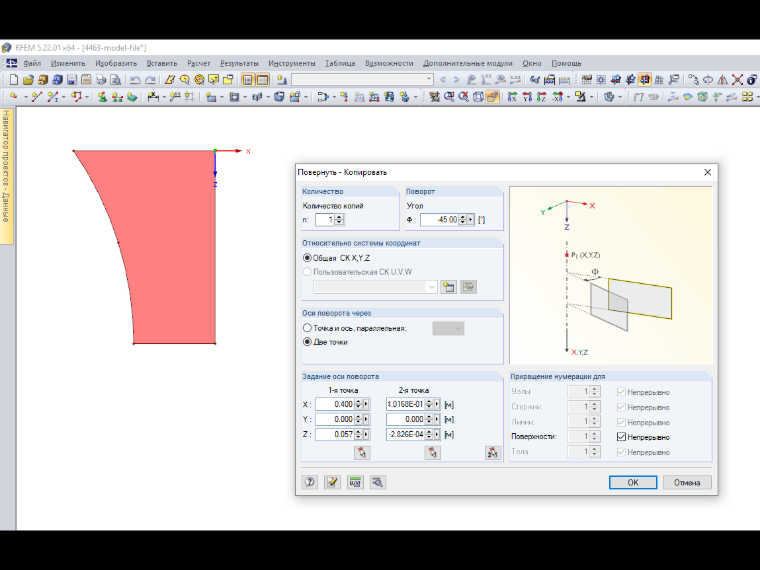760x570 pixels.
Task: Click the blue Info circle icon
Action: 752,79
